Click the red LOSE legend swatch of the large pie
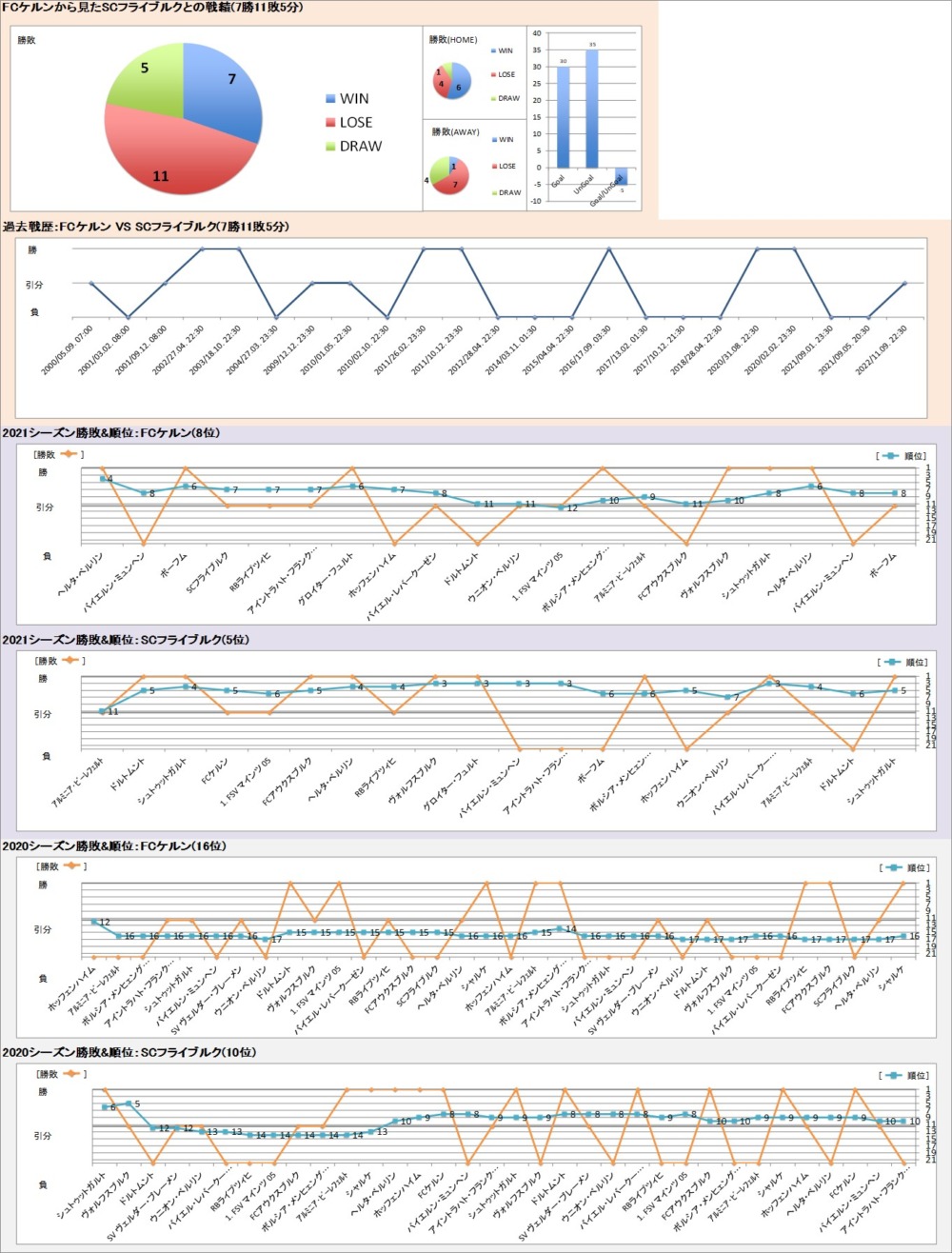Image resolution: width=952 pixels, height=1253 pixels. pos(330,123)
